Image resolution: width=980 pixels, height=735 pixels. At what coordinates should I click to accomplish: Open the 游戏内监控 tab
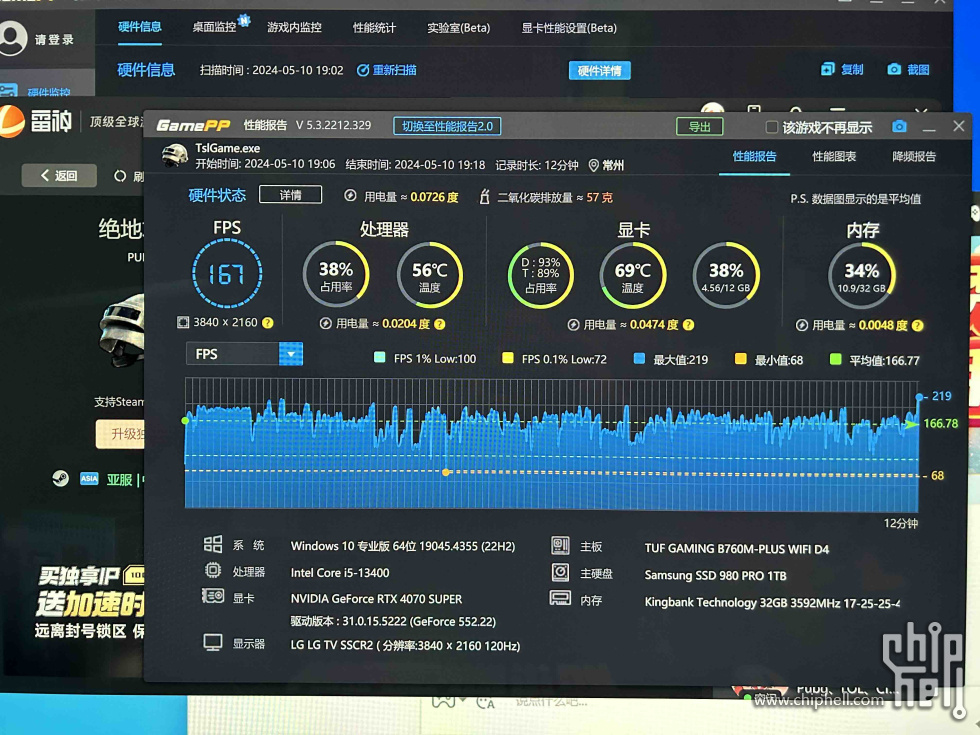pos(294,28)
